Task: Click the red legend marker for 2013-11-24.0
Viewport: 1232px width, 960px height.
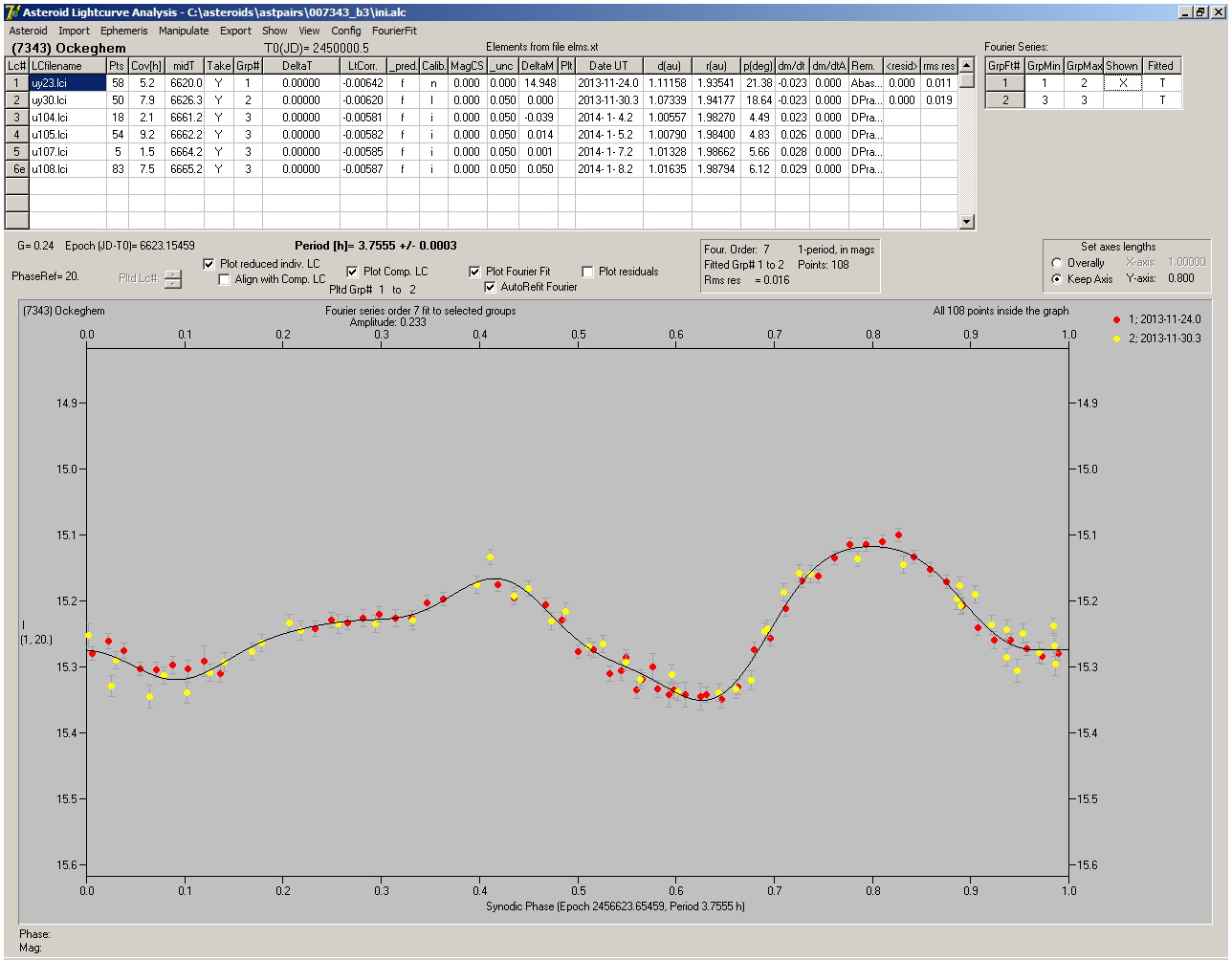Action: click(x=1116, y=319)
